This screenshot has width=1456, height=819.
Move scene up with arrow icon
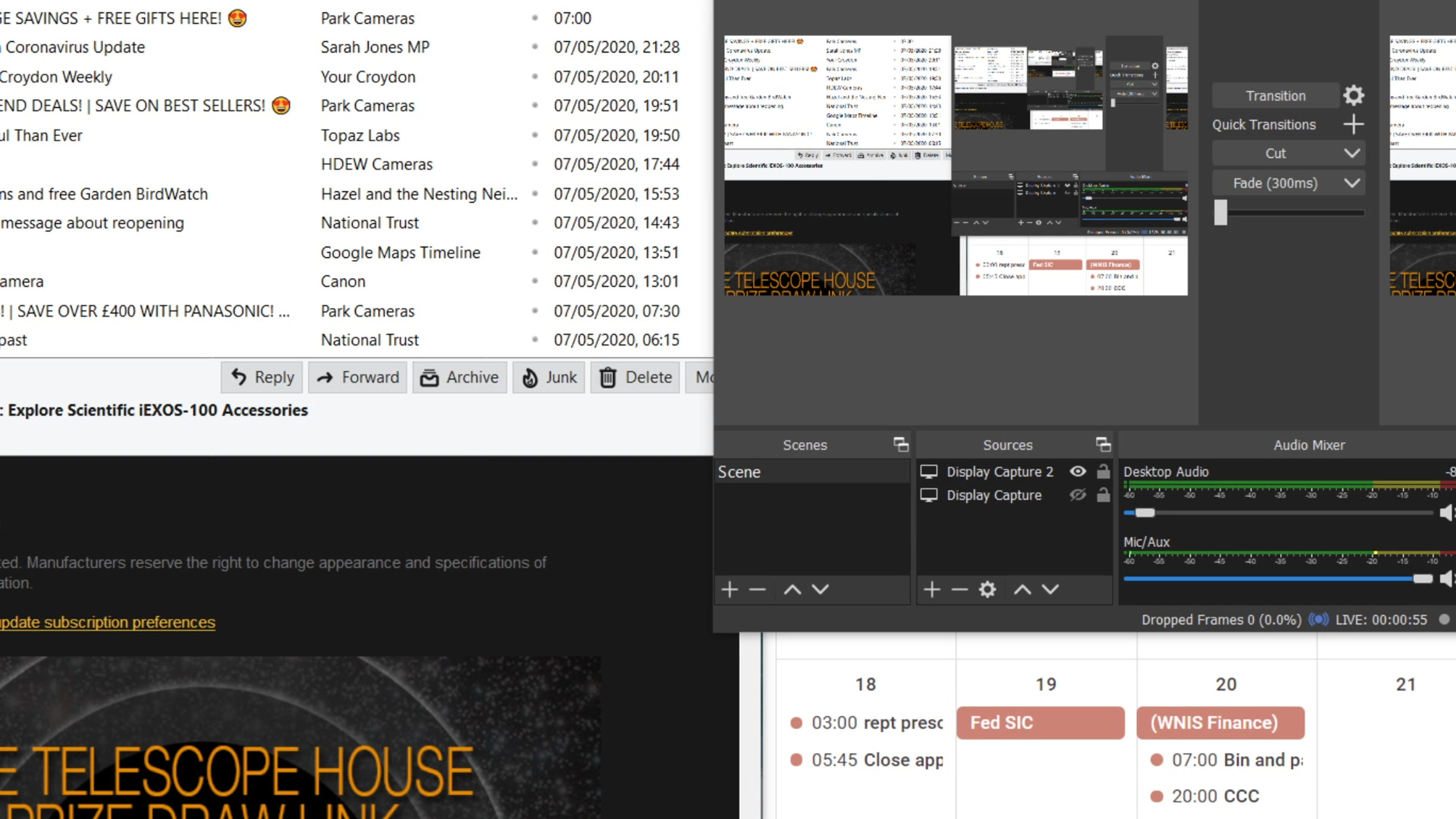(792, 590)
